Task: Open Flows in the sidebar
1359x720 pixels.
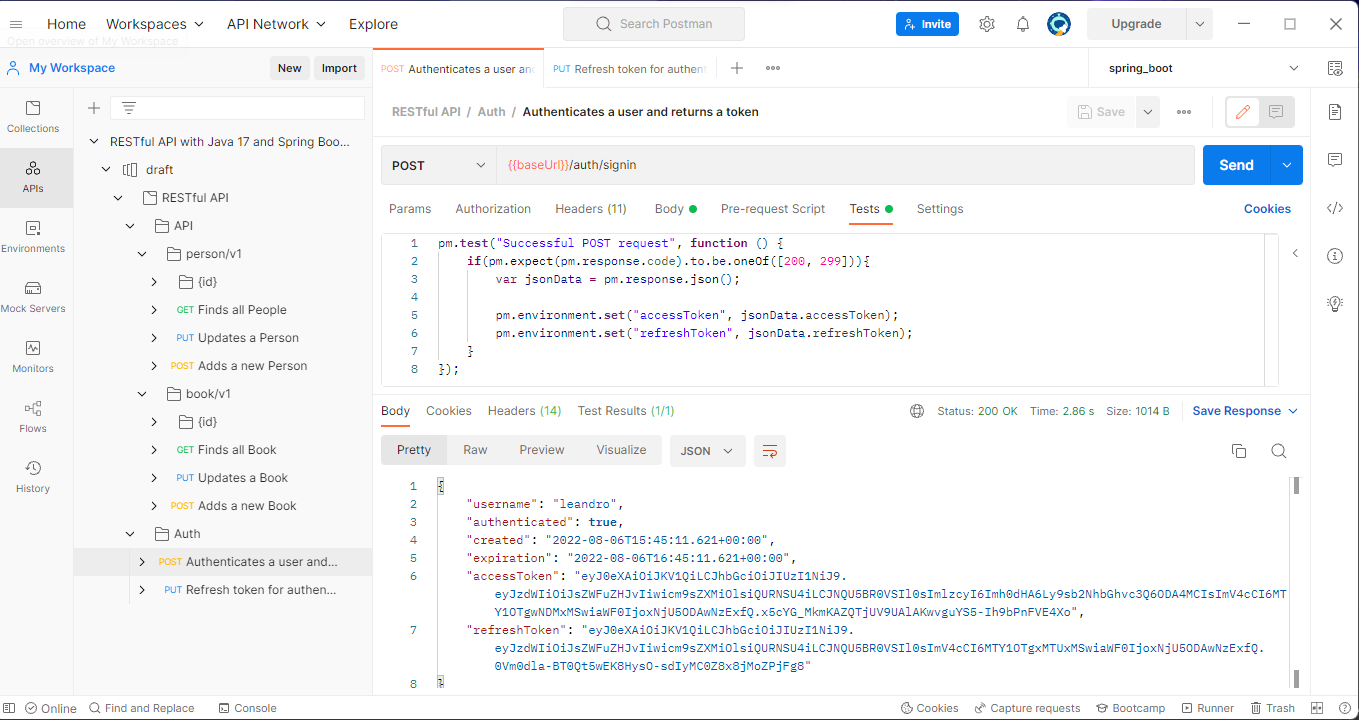Action: 33,417
